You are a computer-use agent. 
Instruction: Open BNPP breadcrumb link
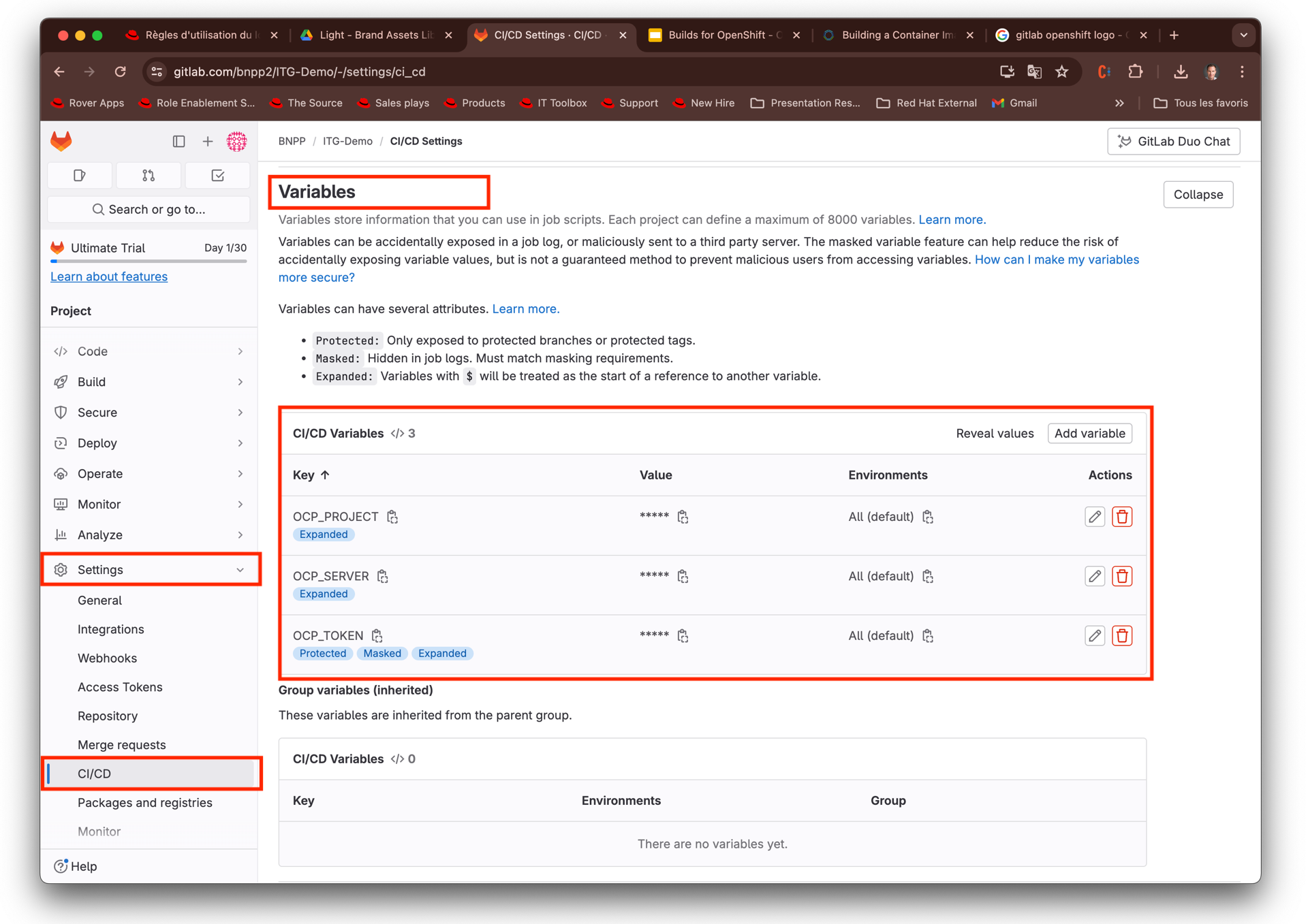292,141
